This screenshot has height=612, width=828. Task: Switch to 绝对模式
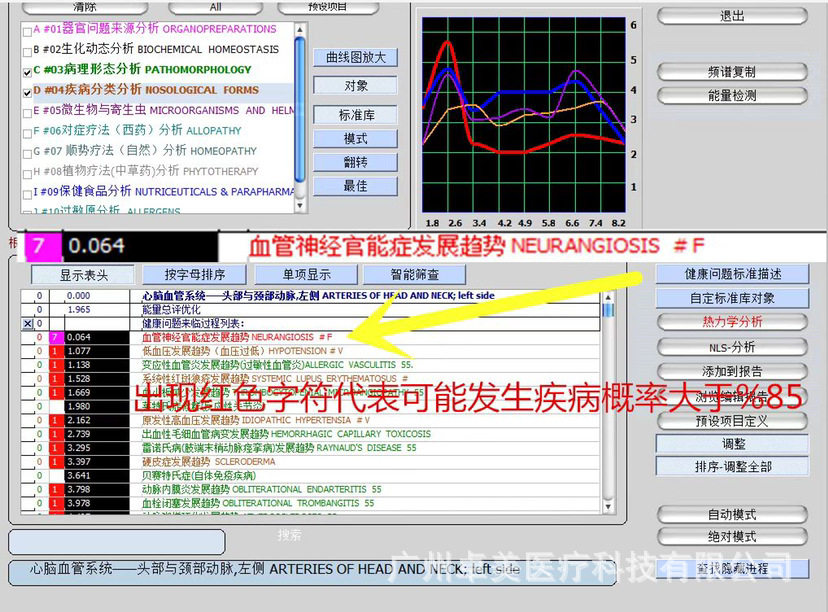[x=732, y=537]
